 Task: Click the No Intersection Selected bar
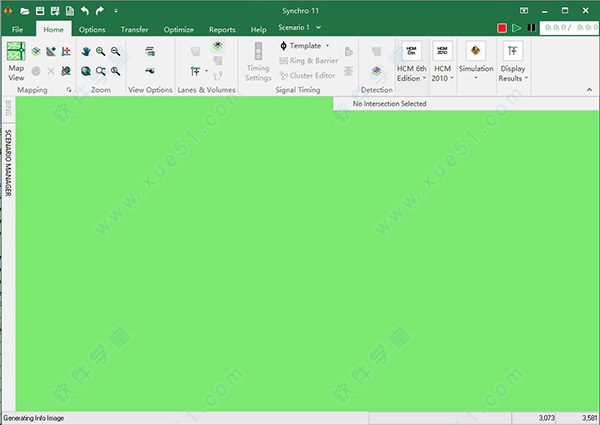[x=466, y=104]
